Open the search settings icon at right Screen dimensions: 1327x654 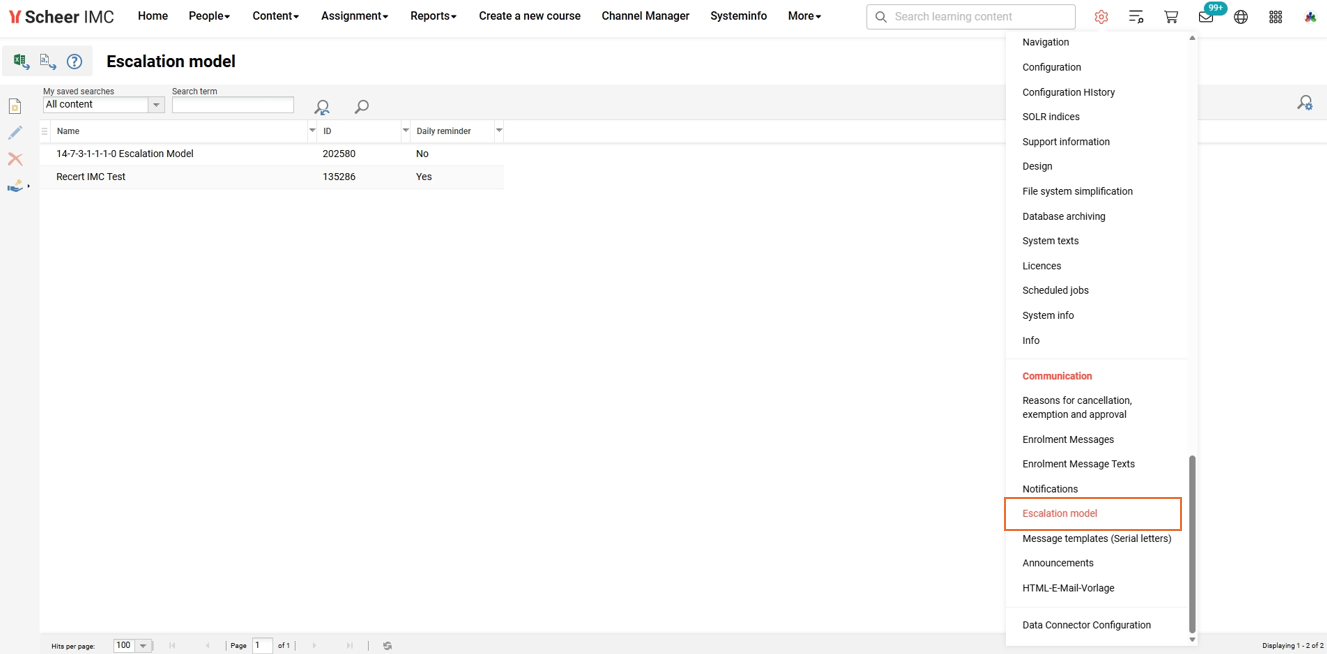pos(1305,102)
